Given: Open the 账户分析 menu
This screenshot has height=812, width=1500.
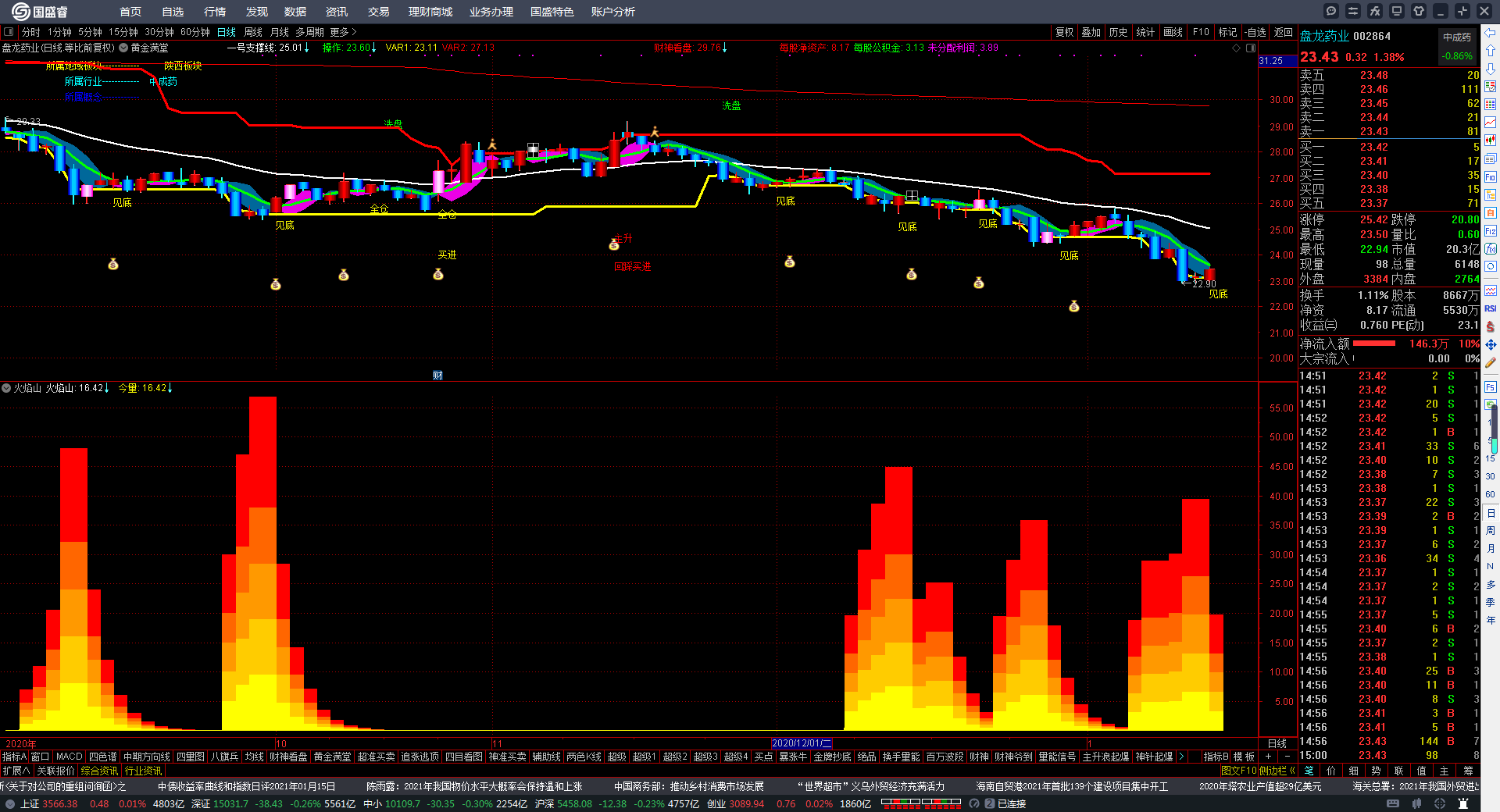Looking at the screenshot, I should [x=613, y=12].
